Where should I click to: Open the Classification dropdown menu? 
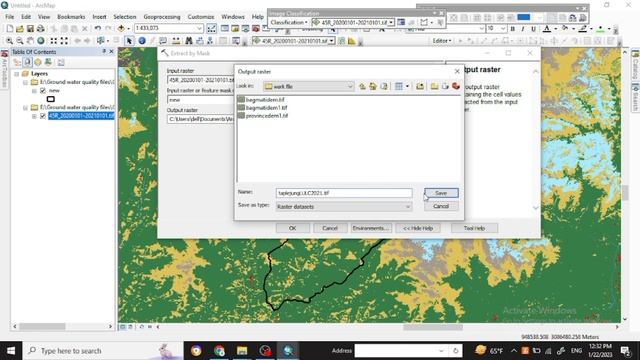(x=289, y=22)
